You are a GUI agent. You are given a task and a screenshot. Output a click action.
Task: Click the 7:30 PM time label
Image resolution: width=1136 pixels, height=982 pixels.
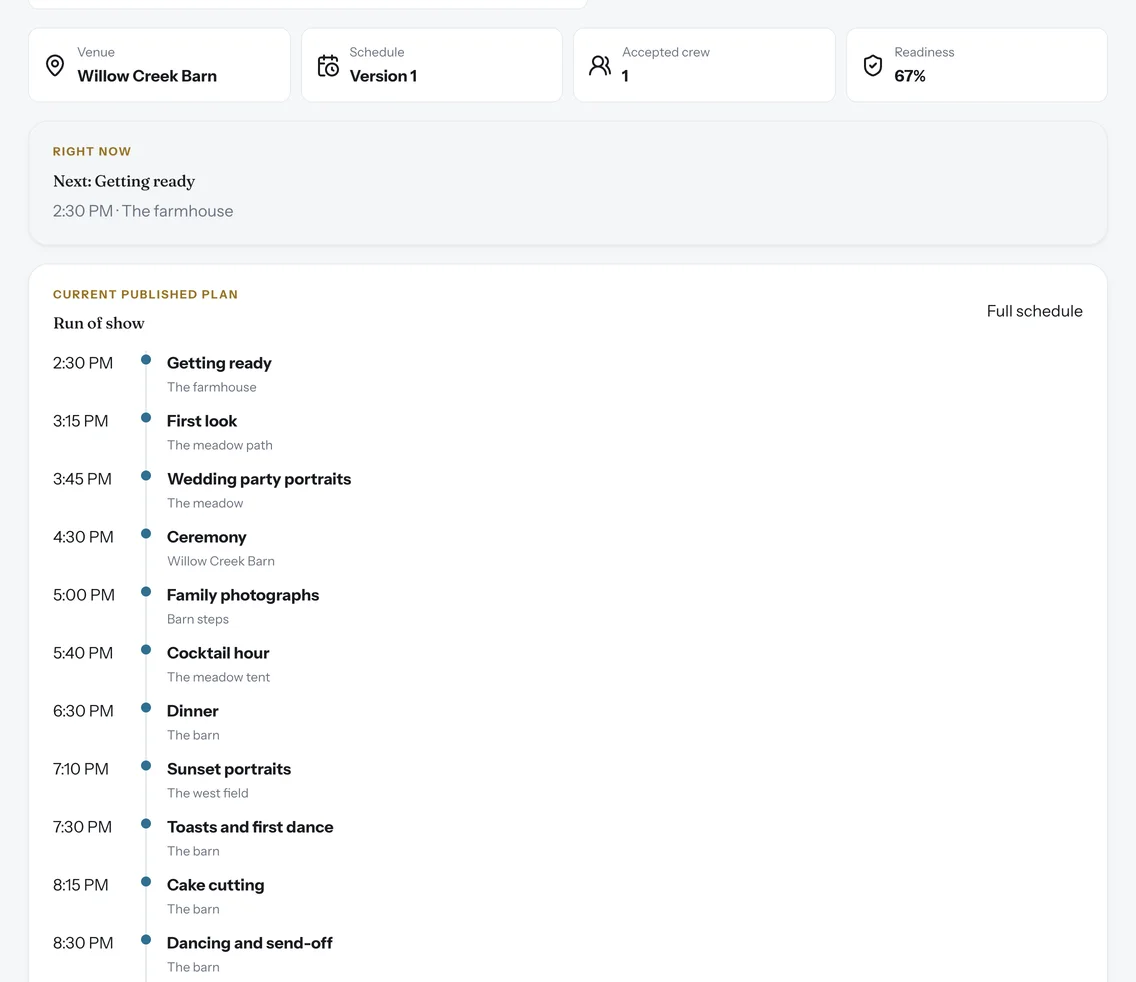[82, 827]
